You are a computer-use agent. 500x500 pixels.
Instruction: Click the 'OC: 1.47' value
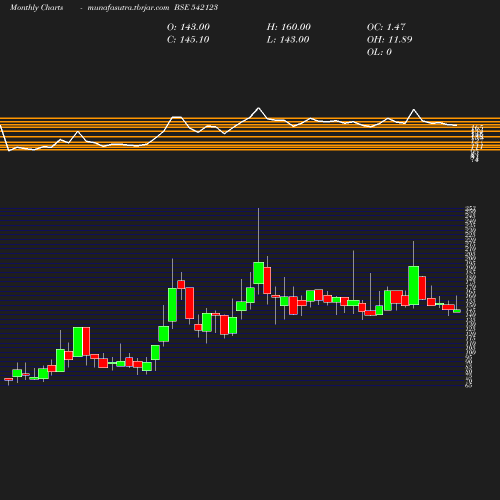386,27
